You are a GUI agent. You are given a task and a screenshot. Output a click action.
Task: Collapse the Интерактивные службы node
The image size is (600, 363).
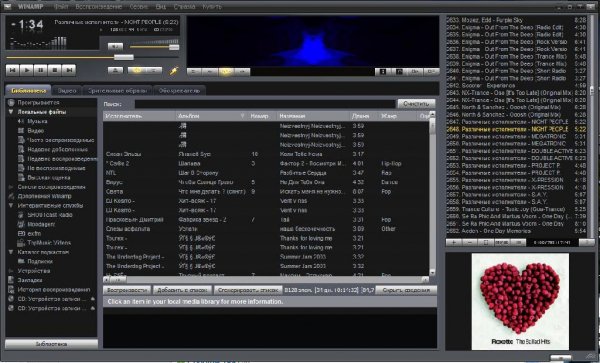point(11,205)
